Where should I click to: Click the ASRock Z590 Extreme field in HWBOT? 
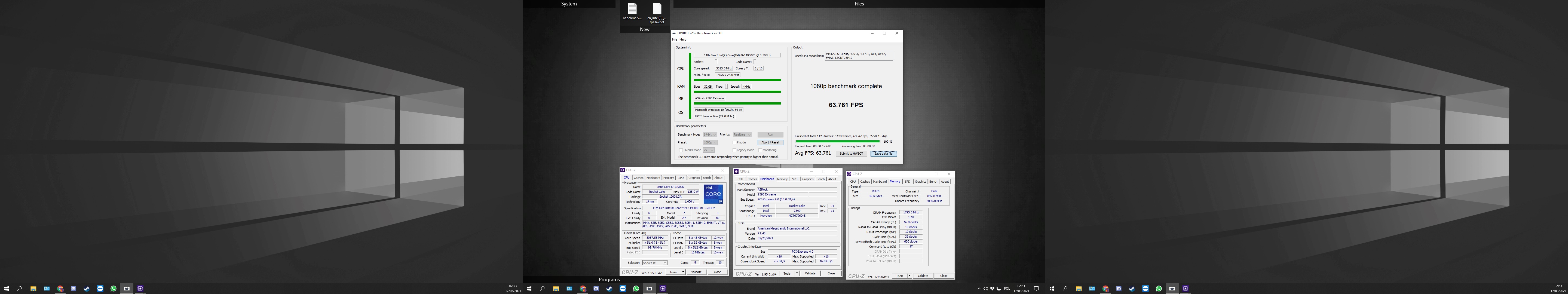[710, 98]
